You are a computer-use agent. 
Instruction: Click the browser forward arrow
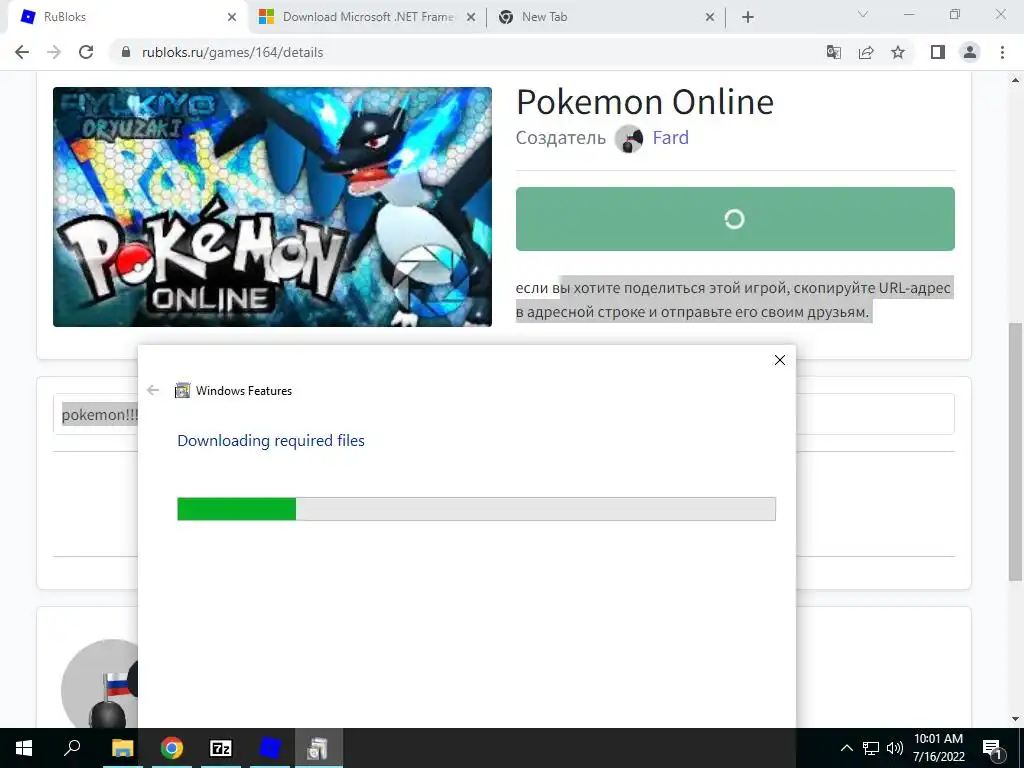54,52
